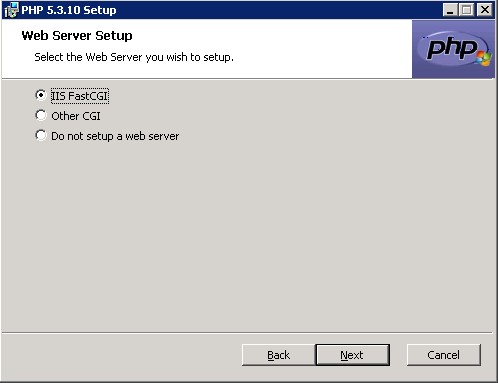Click 'Select the Web Server you wish' instruction

[134, 57]
